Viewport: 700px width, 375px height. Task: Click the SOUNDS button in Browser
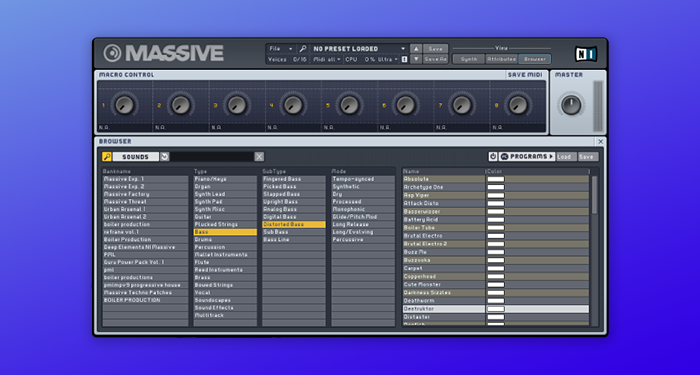[x=136, y=157]
